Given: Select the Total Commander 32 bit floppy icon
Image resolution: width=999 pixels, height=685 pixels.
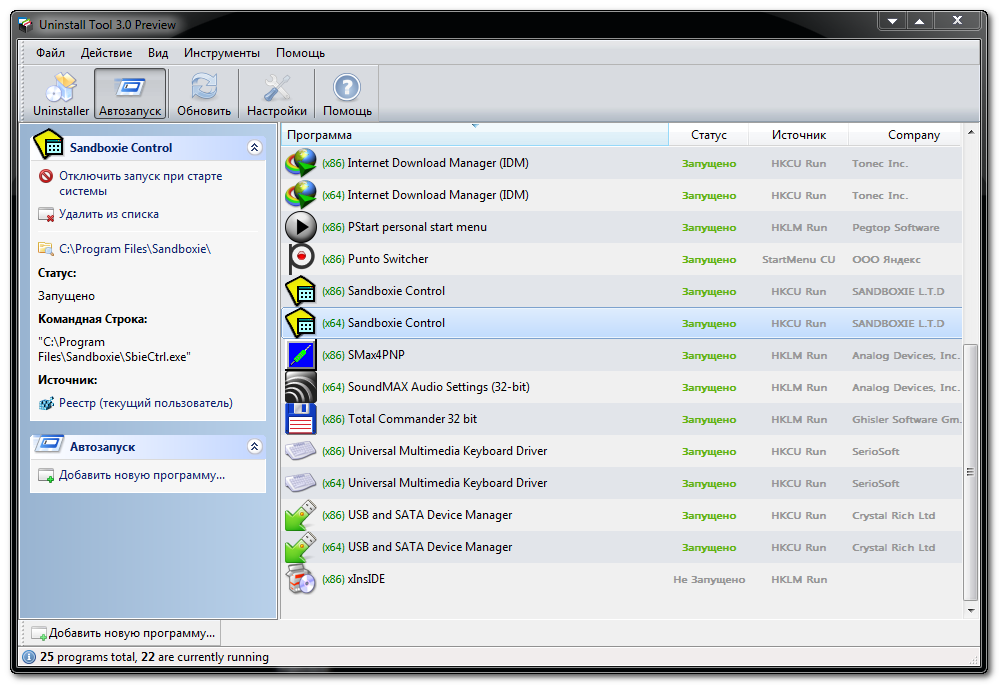Looking at the screenshot, I should click(301, 419).
